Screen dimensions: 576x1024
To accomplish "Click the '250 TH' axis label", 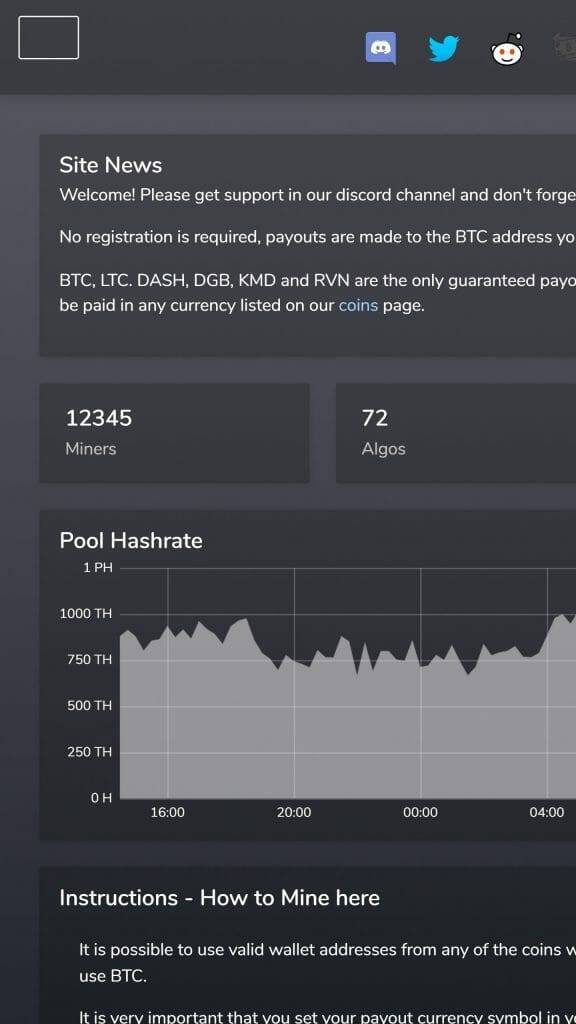I will [89, 752].
